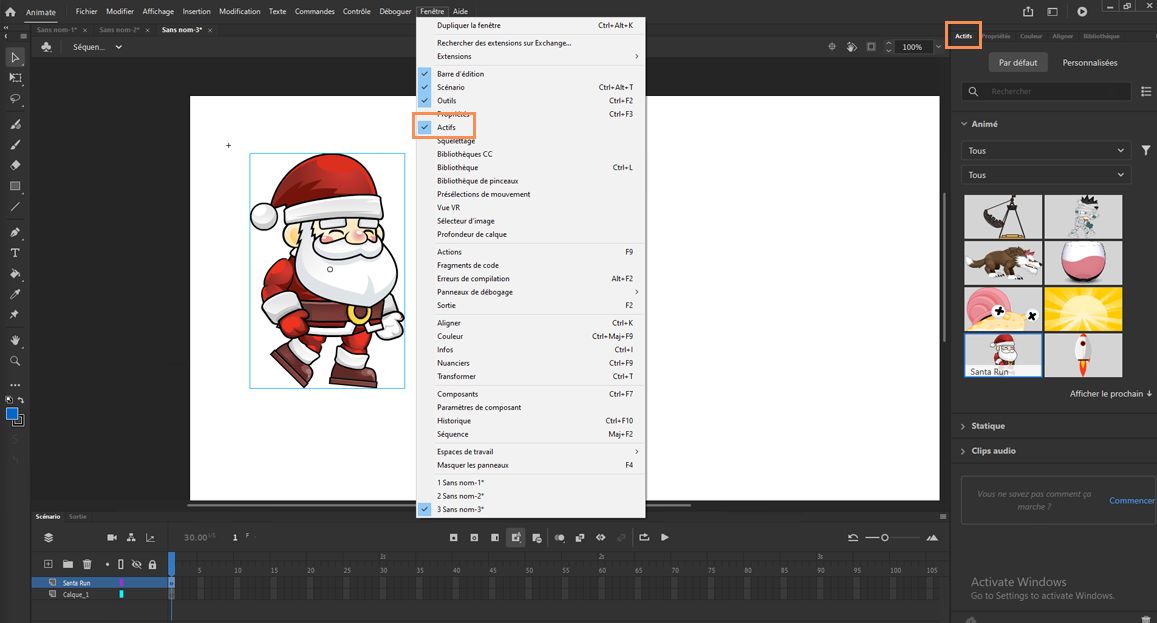Play the timeline animation
Screen dimensions: 1157x623
tap(665, 537)
